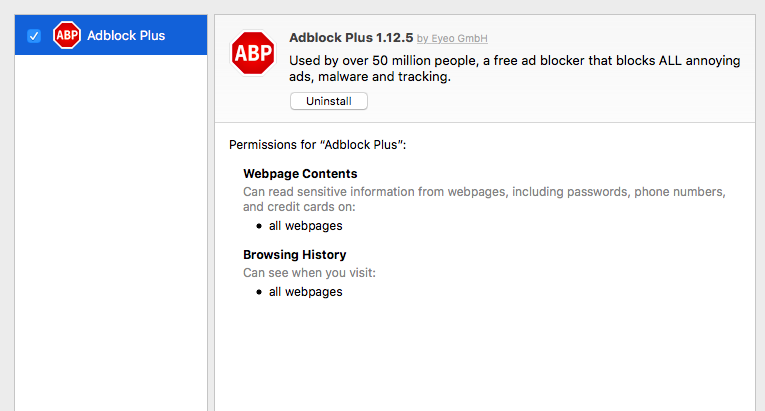Click the "Can see when you visit" text
Screen dimensions: 765x411
coord(309,272)
